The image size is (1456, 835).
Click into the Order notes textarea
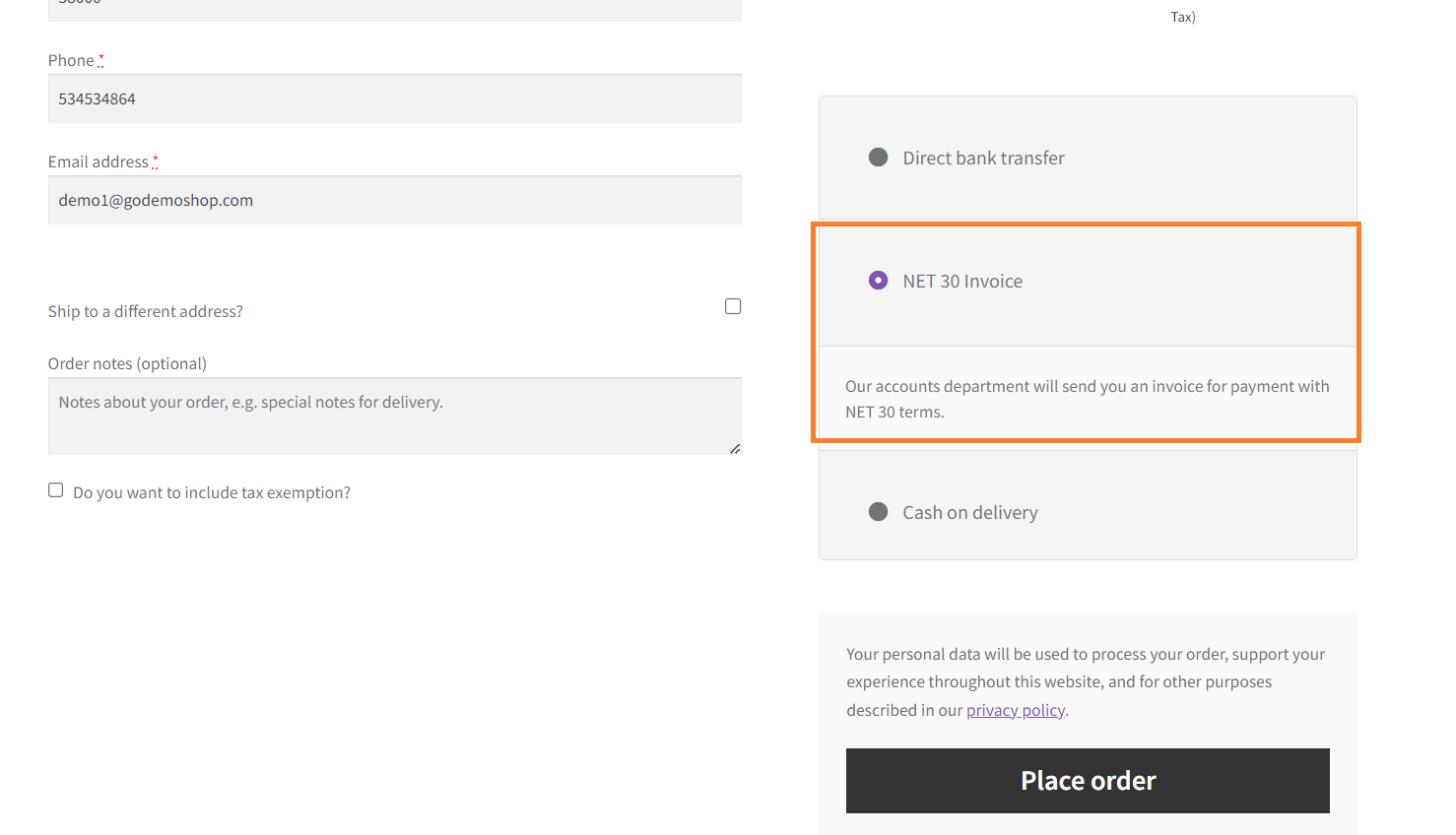coord(395,416)
